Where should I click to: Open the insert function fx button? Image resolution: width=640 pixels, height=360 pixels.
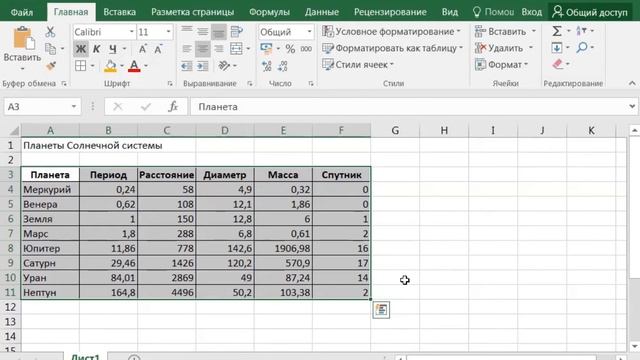click(173, 107)
